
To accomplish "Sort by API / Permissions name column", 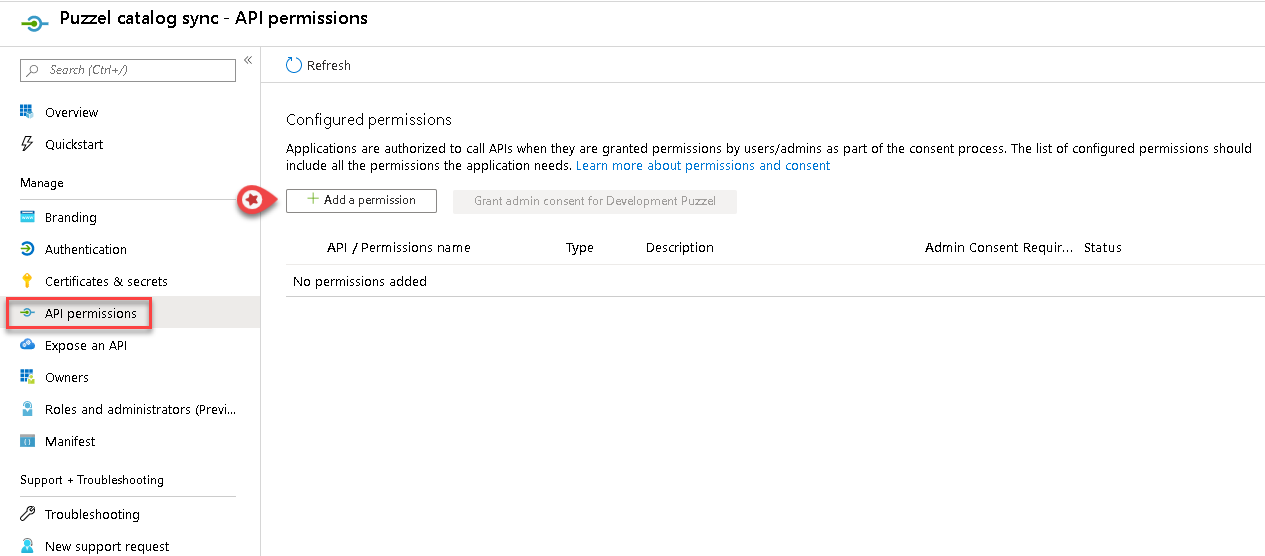I will (398, 247).
